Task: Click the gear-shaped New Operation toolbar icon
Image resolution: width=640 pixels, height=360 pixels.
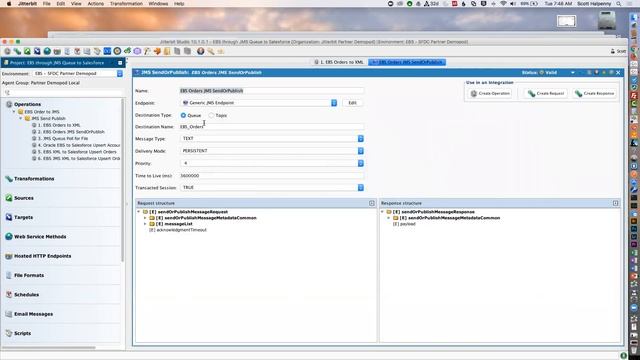Action: coord(7,51)
